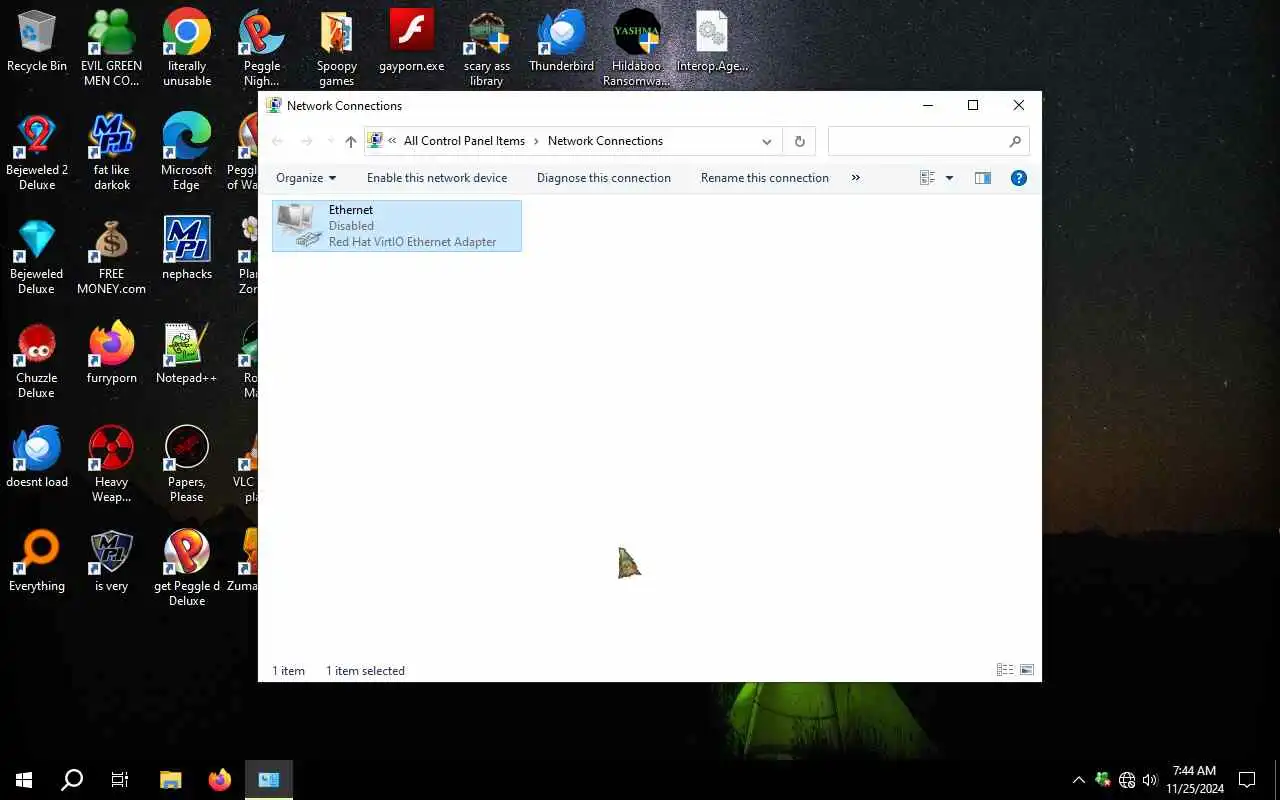Go up one folder level
This screenshot has height=800, width=1280.
tap(351, 142)
